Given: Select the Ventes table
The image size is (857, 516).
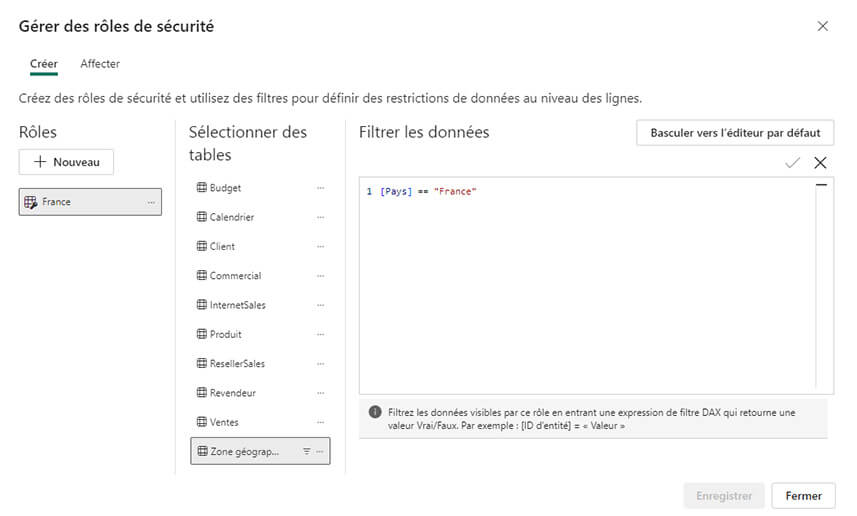Looking at the screenshot, I should [260, 422].
